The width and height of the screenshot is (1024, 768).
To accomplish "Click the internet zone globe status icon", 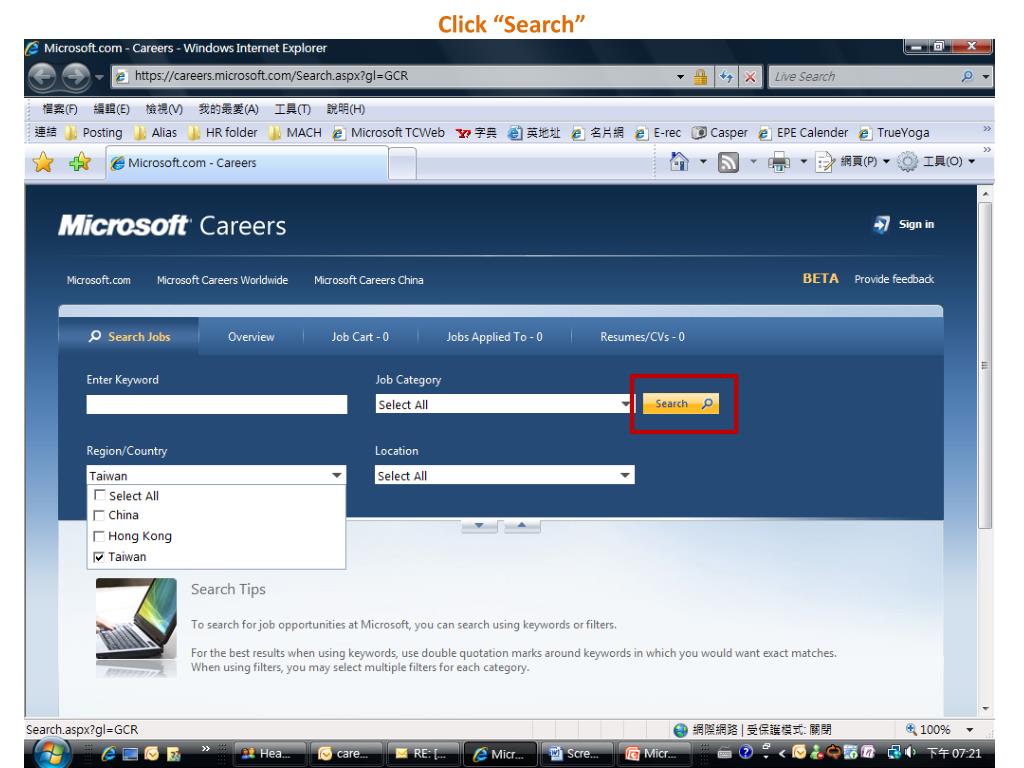I will [x=680, y=729].
